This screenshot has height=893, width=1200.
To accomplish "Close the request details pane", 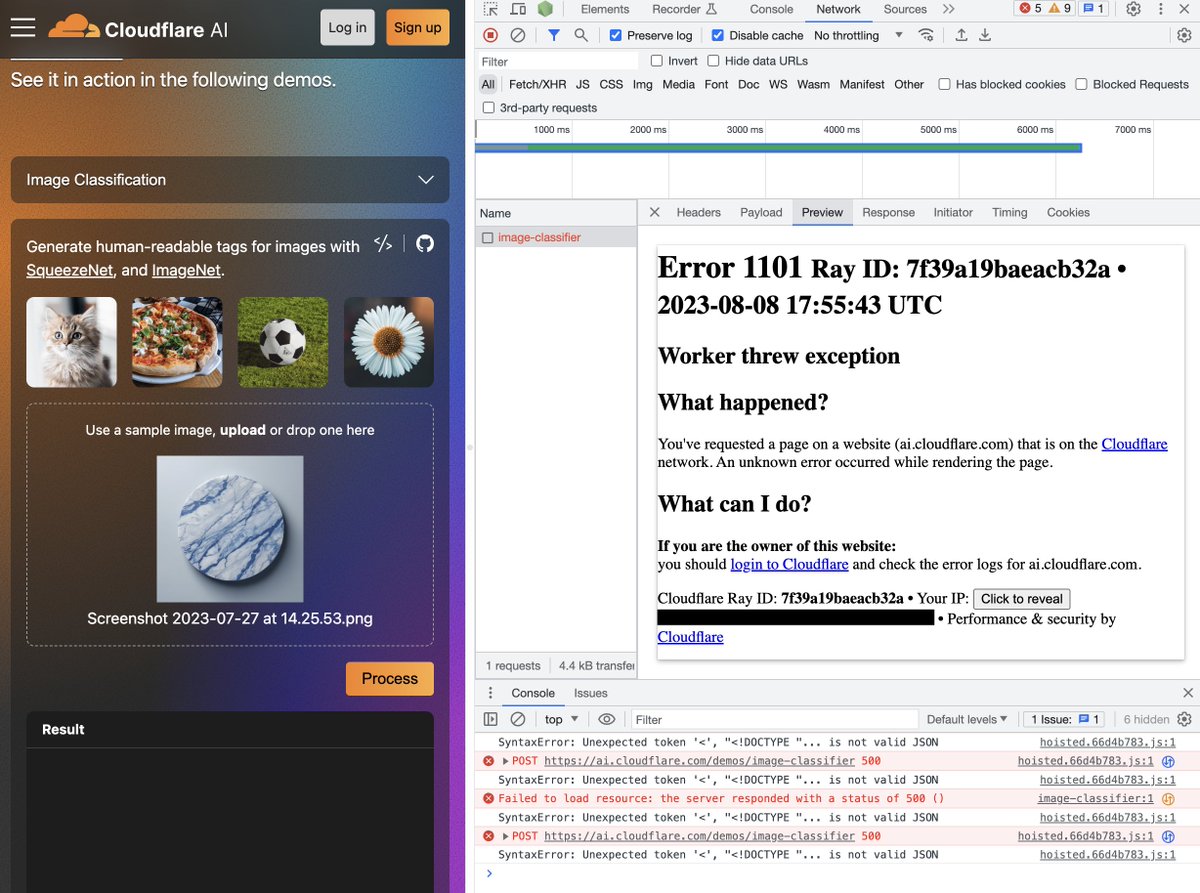I will [654, 212].
